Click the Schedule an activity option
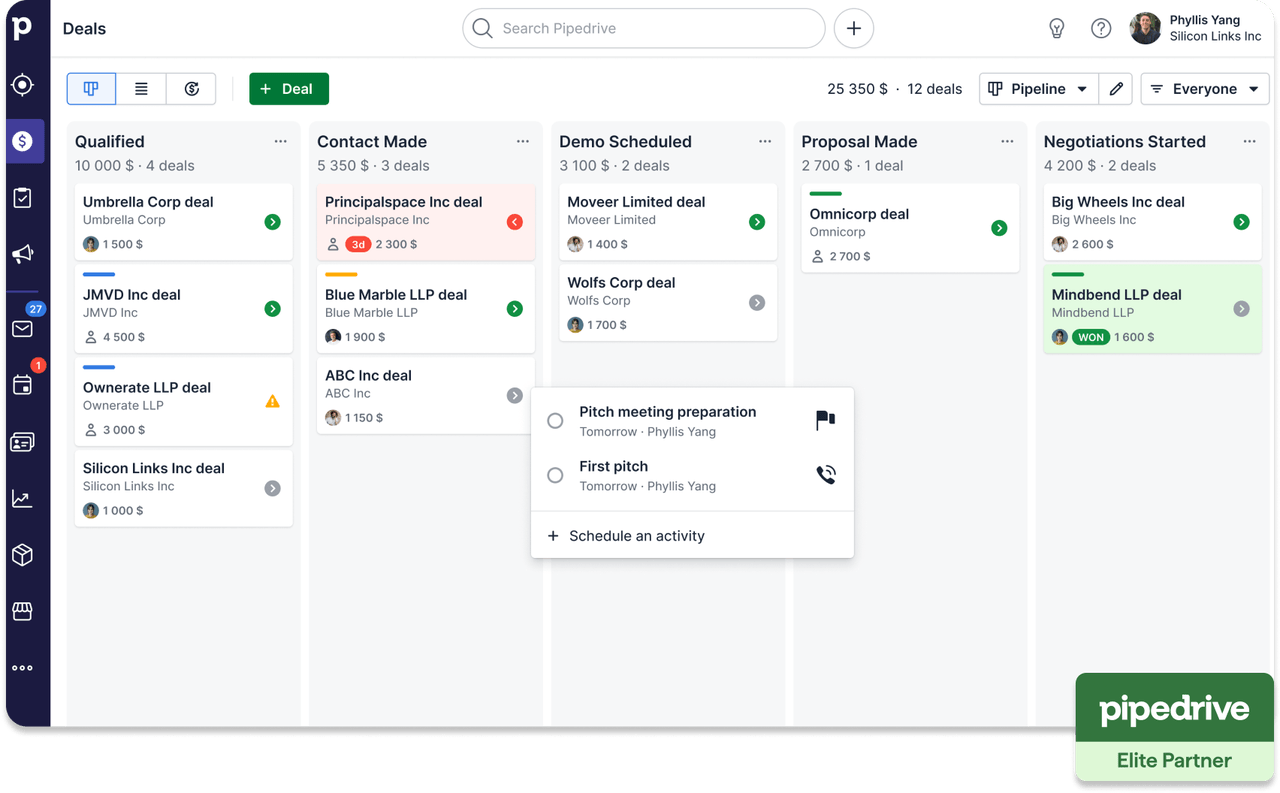Screen dimensions: 1280x793 point(692,536)
